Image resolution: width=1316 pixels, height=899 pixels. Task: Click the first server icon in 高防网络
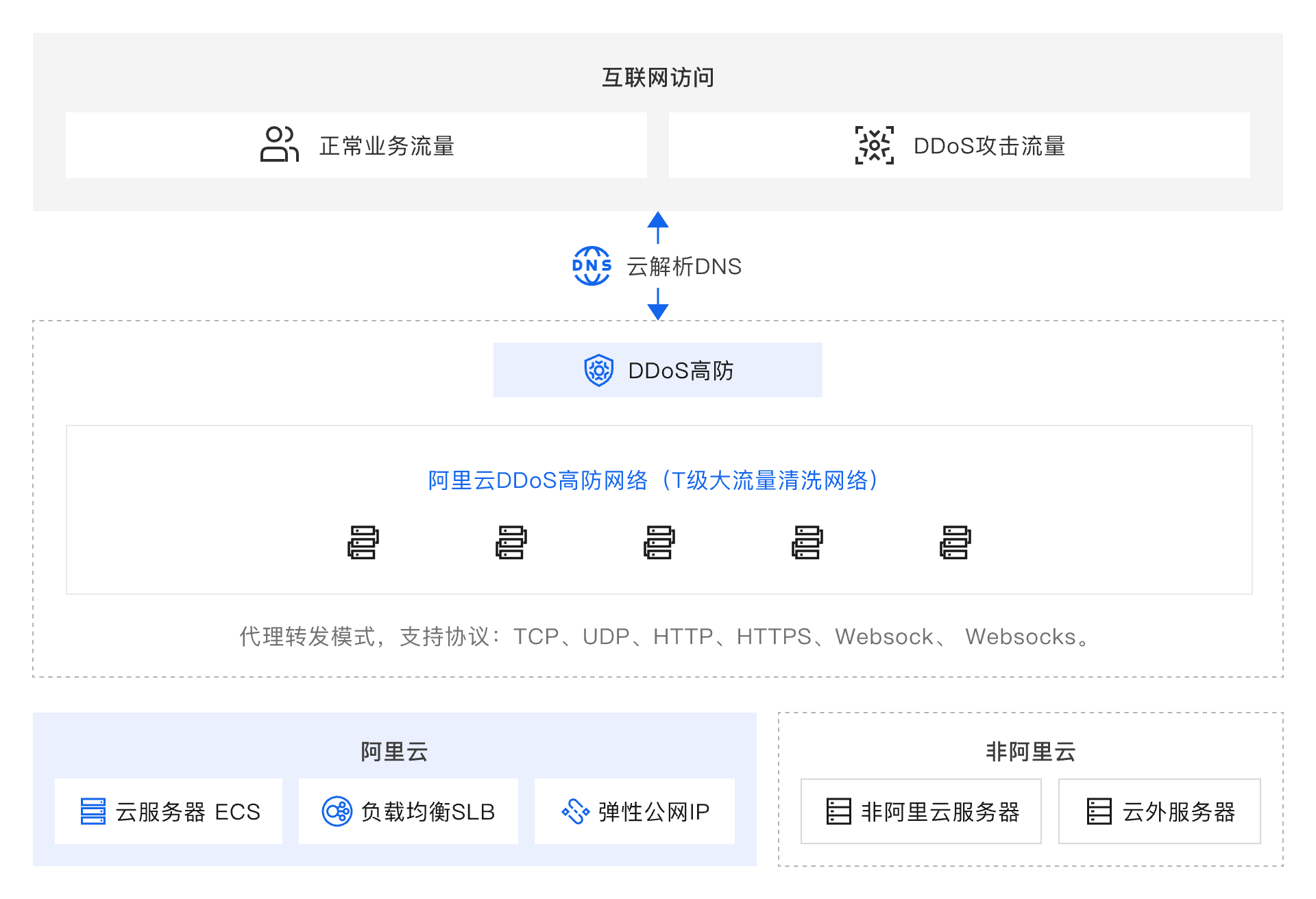point(363,543)
